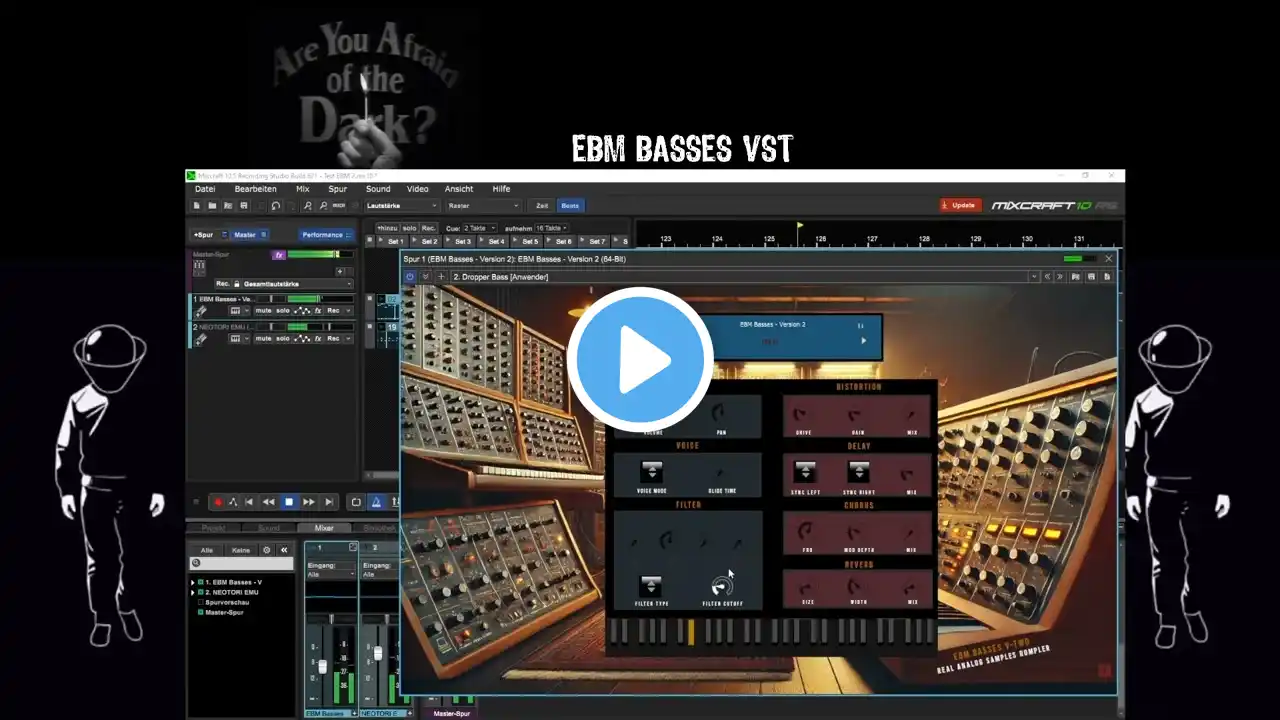The width and height of the screenshot is (1280, 720).
Task: Open the Eingang dropdown on mixer channel 1
Action: [331, 574]
